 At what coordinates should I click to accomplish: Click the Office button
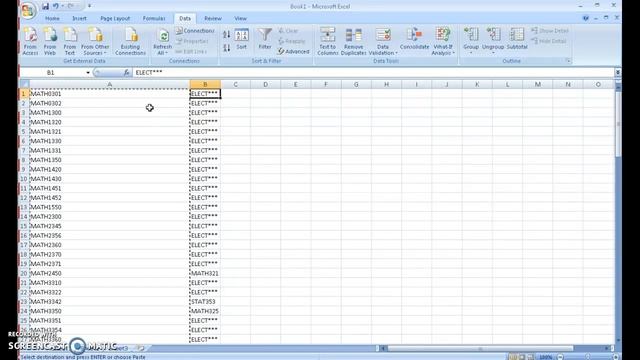coord(28,10)
